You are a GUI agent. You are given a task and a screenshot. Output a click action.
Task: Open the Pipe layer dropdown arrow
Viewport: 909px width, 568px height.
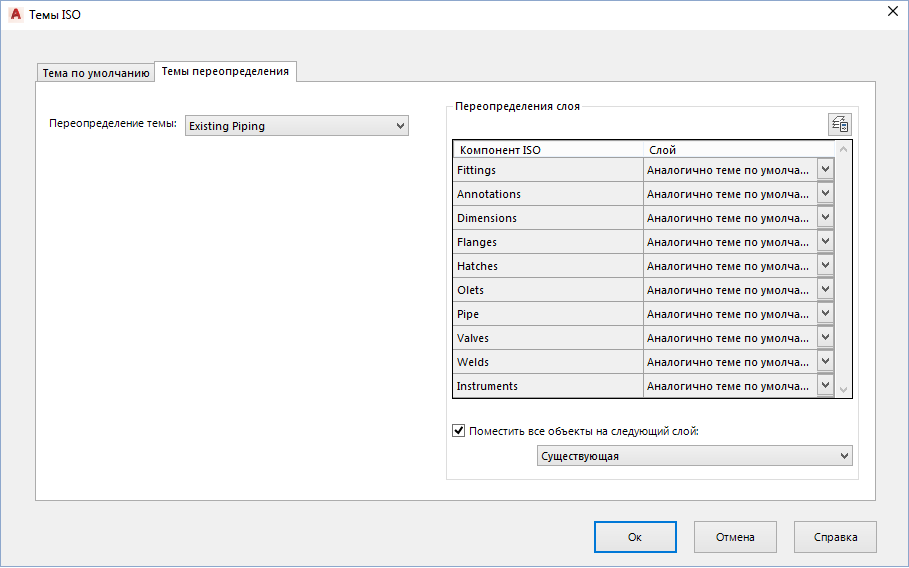coord(825,314)
